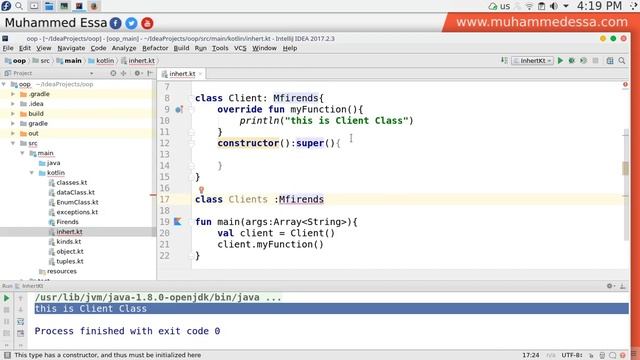Click the Twitter icon in banner
This screenshot has height=360, width=640.
point(131,23)
